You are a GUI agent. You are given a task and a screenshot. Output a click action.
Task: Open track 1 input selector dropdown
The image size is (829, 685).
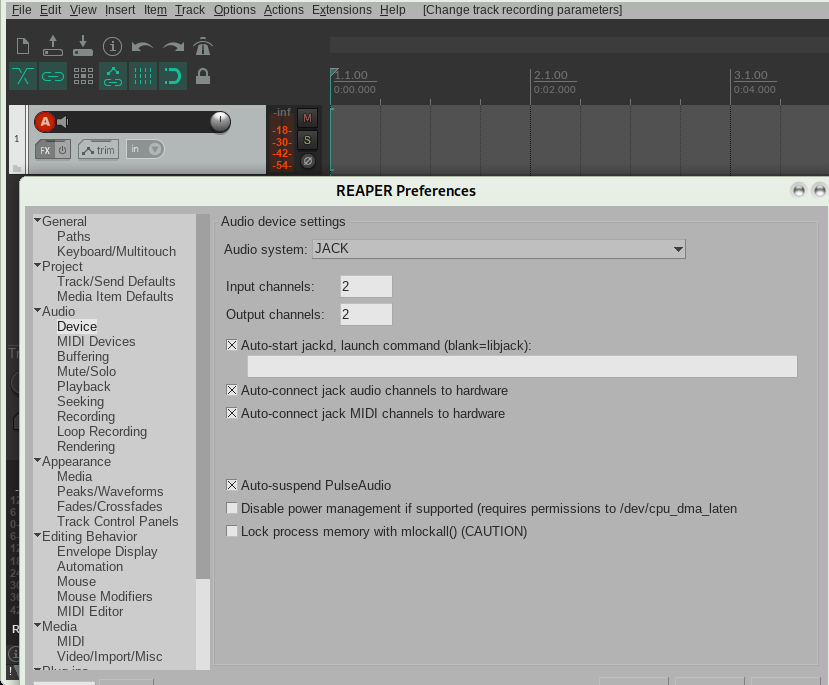tap(145, 150)
